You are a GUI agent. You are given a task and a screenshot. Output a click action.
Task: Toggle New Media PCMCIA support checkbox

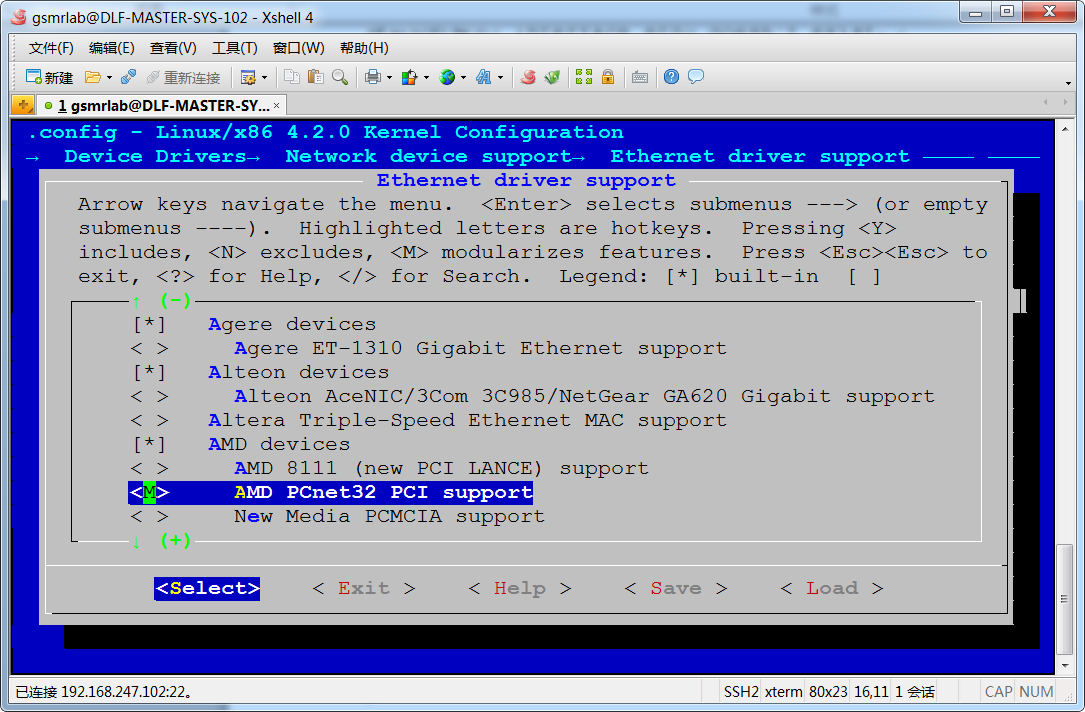pos(149,516)
